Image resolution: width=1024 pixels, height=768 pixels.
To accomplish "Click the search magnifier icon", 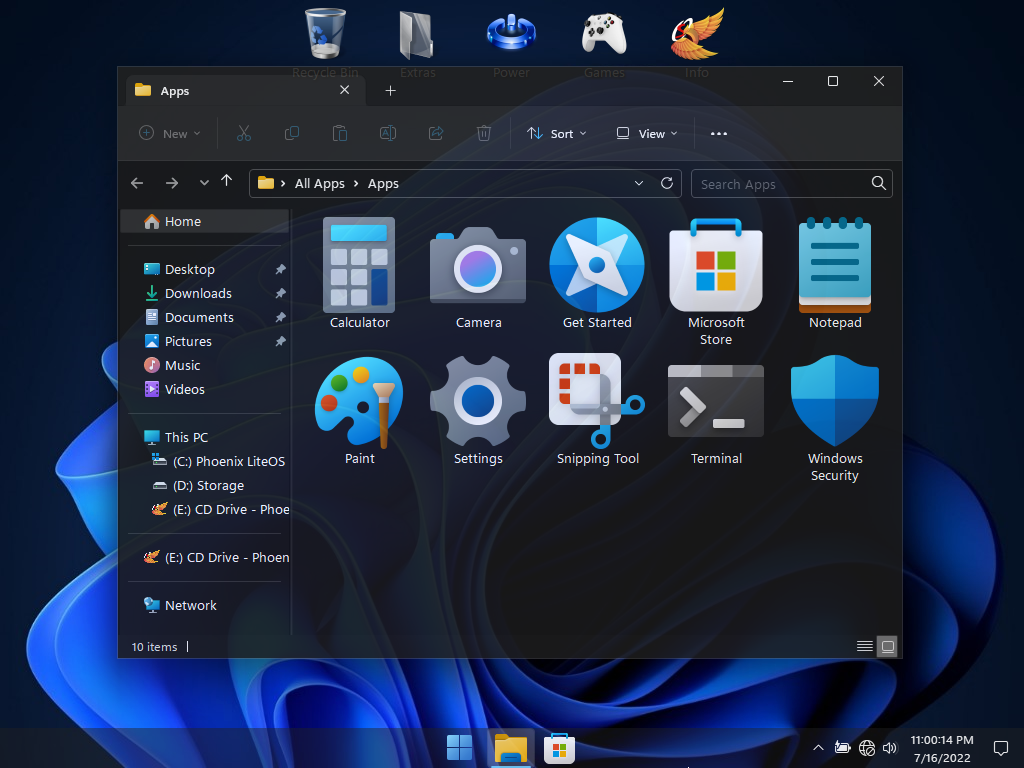I will click(x=879, y=184).
